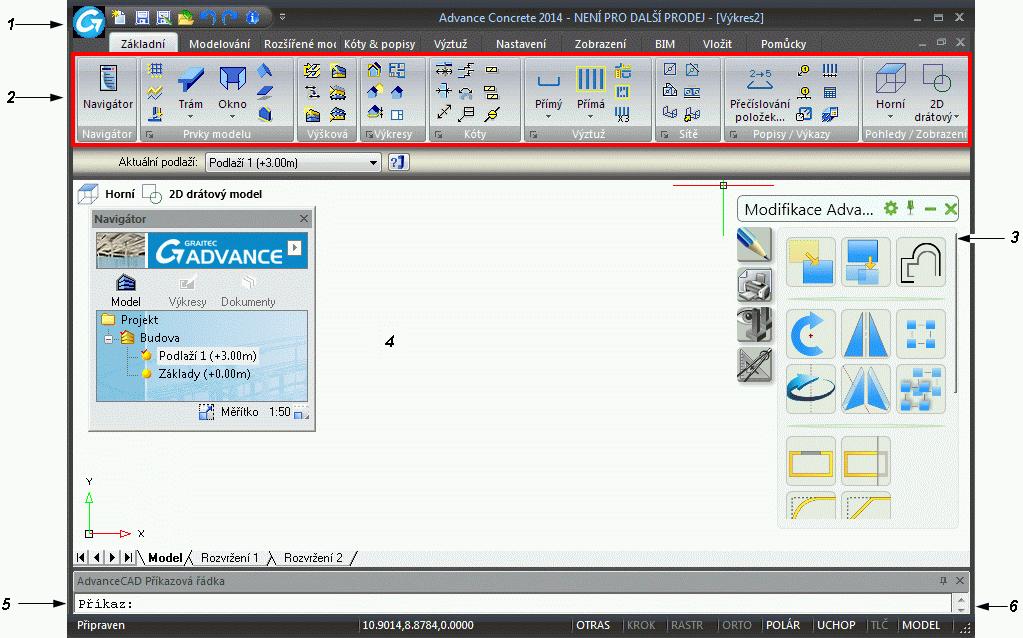Open the Výztuž ribbon tab
The height and width of the screenshot is (638, 1023).
(450, 44)
